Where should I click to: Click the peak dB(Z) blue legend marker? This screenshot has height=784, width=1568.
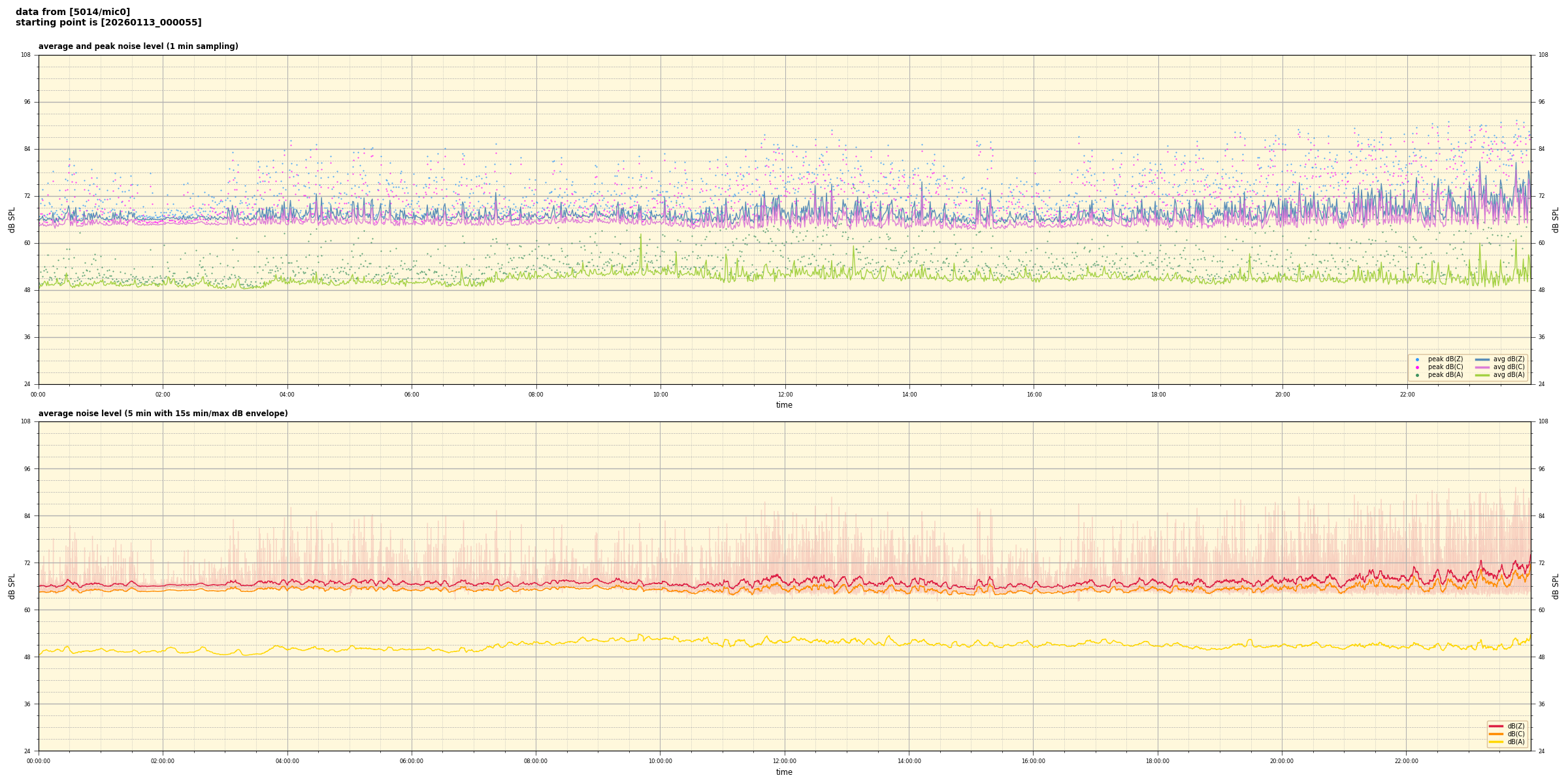point(1417,359)
